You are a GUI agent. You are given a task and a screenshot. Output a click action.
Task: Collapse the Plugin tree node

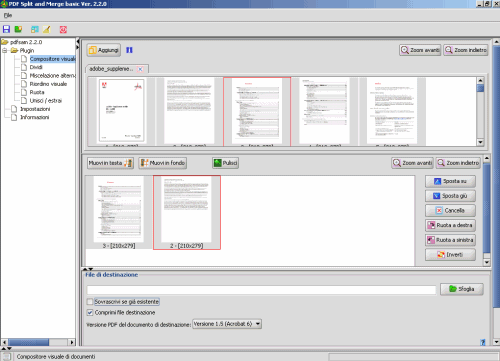click(x=5, y=50)
